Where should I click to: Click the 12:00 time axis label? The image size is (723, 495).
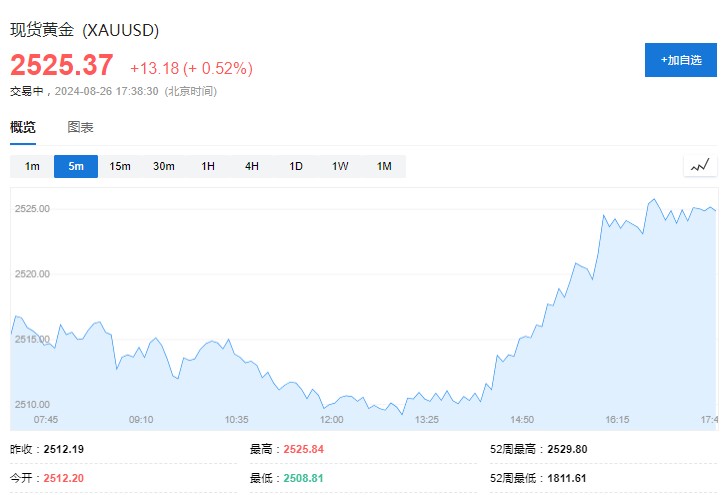tap(331, 420)
